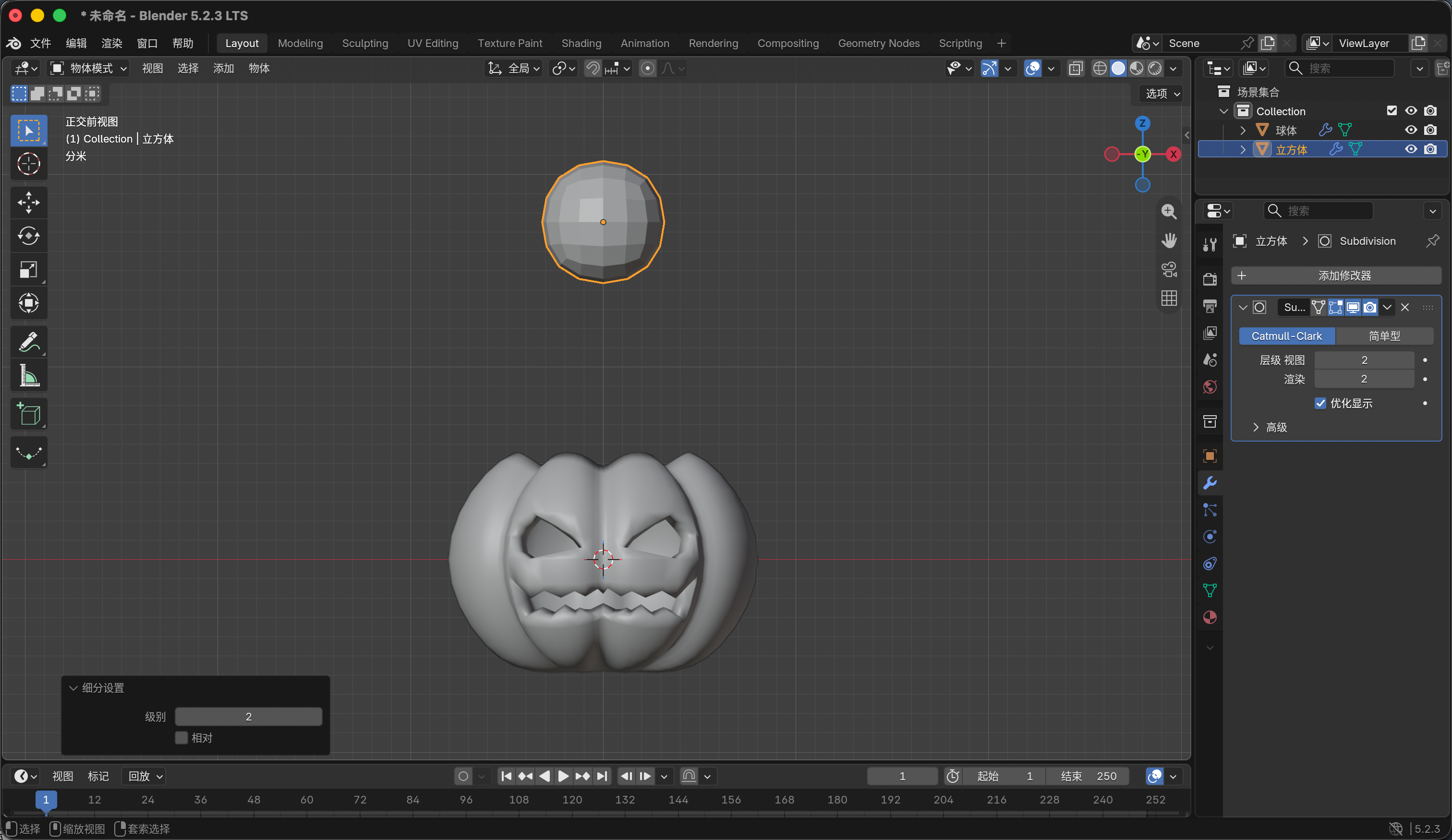
Task: Open the 文件 menu
Action: (40, 43)
